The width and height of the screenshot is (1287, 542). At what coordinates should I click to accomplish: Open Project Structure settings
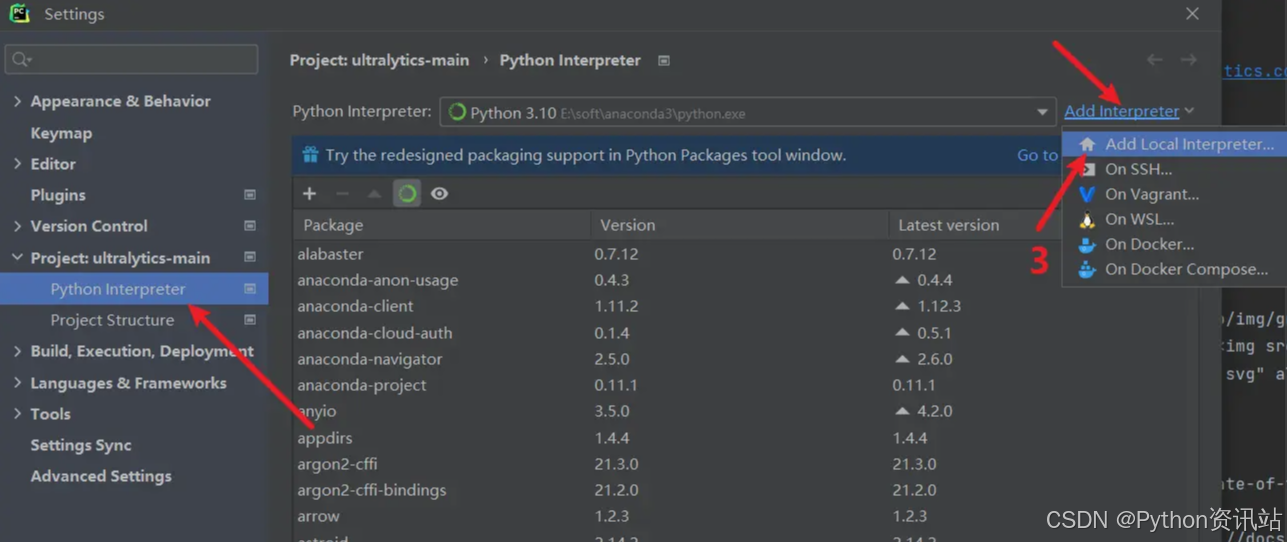click(x=112, y=320)
